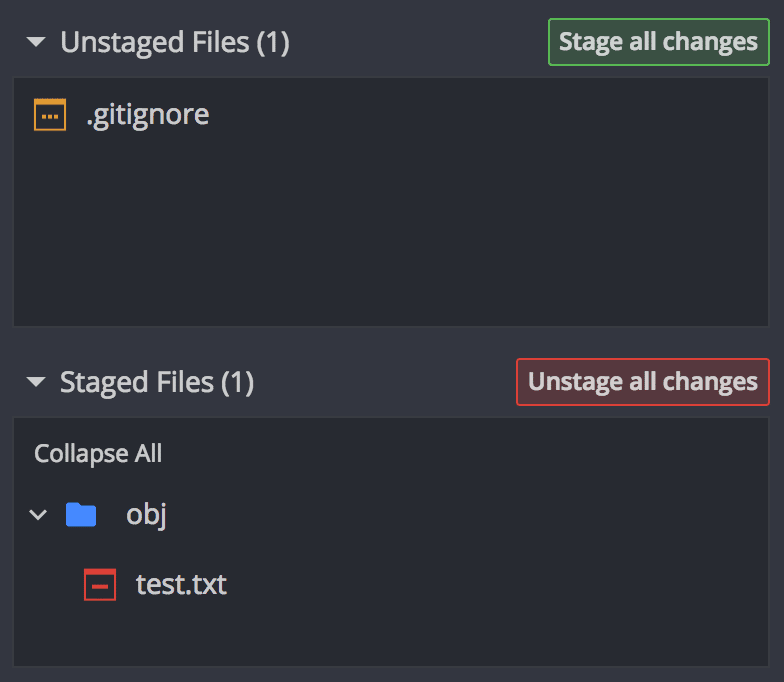Click the Staged Files header text
Viewport: 784px width, 682px height.
coord(137,382)
